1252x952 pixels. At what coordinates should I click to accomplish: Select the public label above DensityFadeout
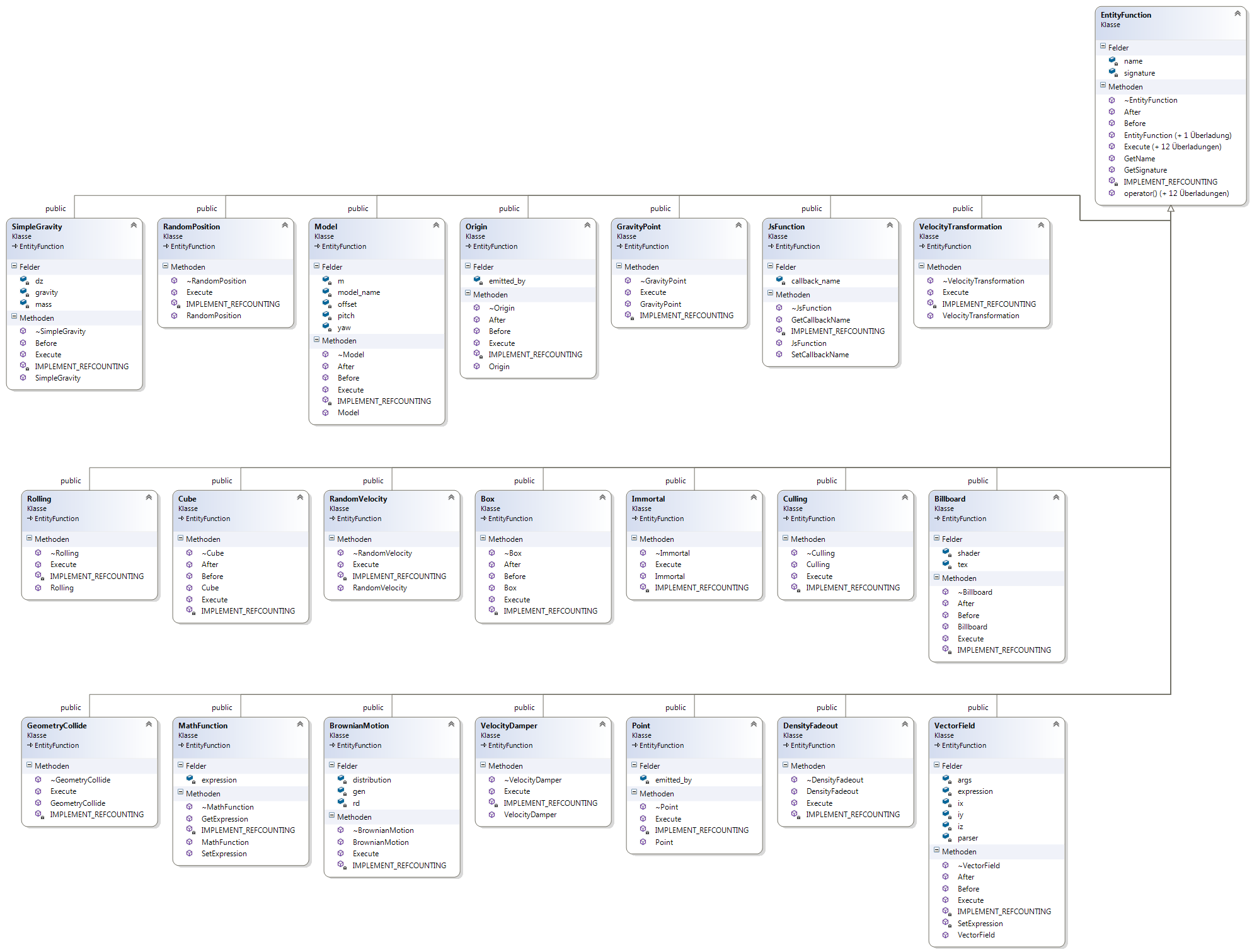coord(826,708)
